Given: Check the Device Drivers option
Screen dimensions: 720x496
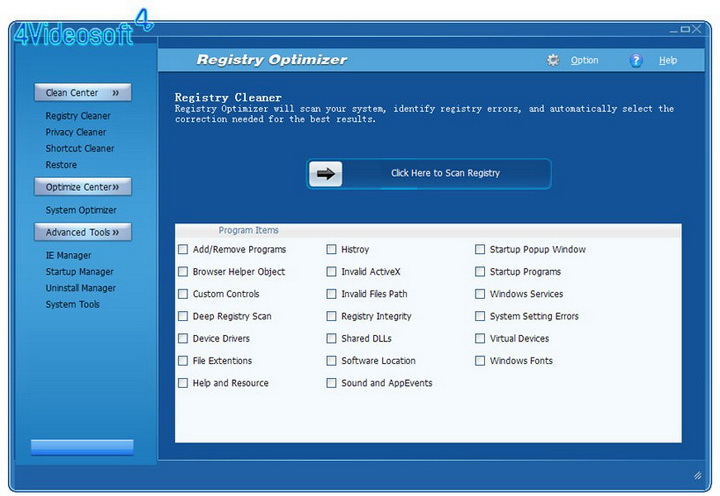Looking at the screenshot, I should click(183, 338).
